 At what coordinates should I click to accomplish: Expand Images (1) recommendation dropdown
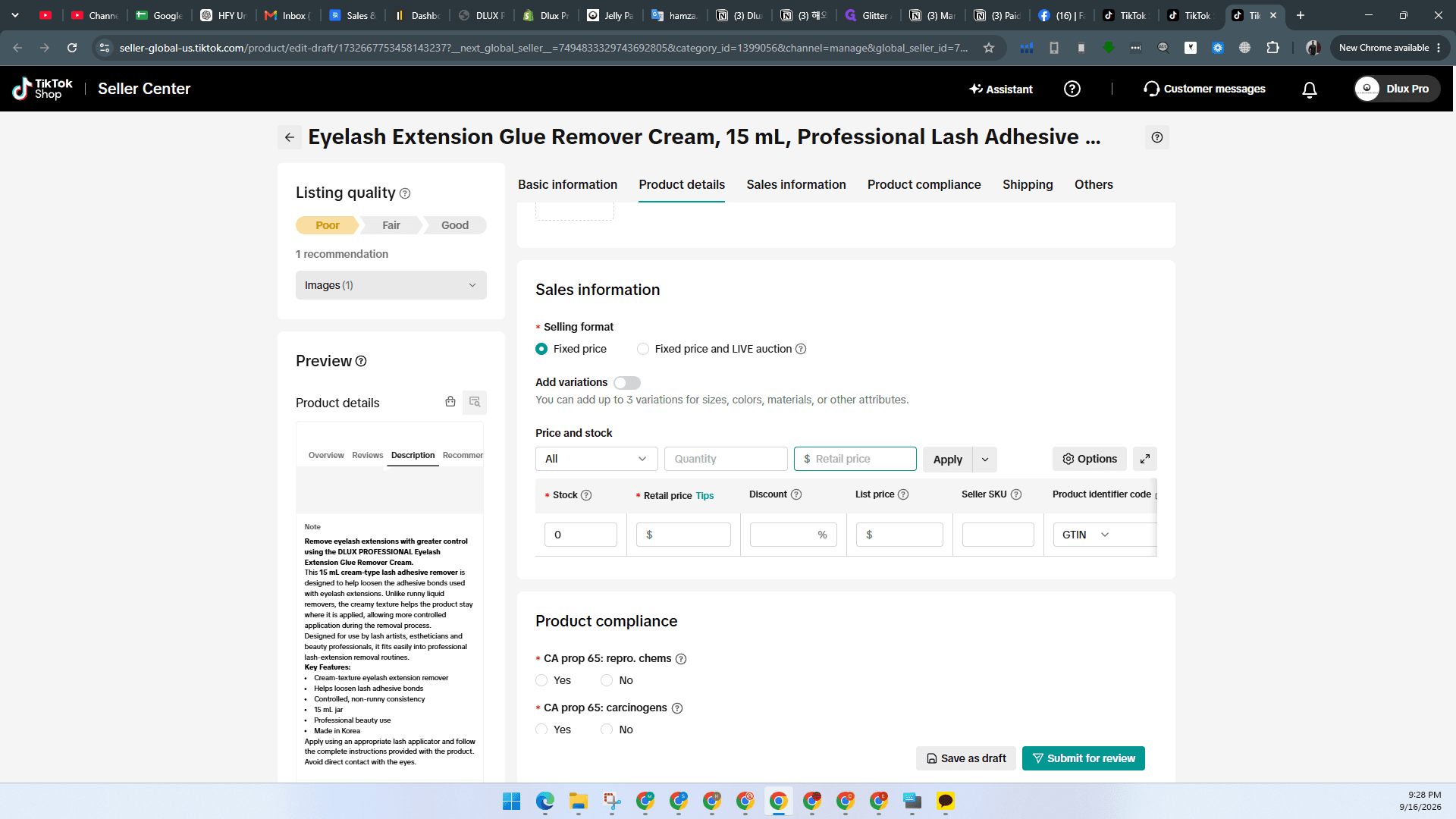coord(391,285)
